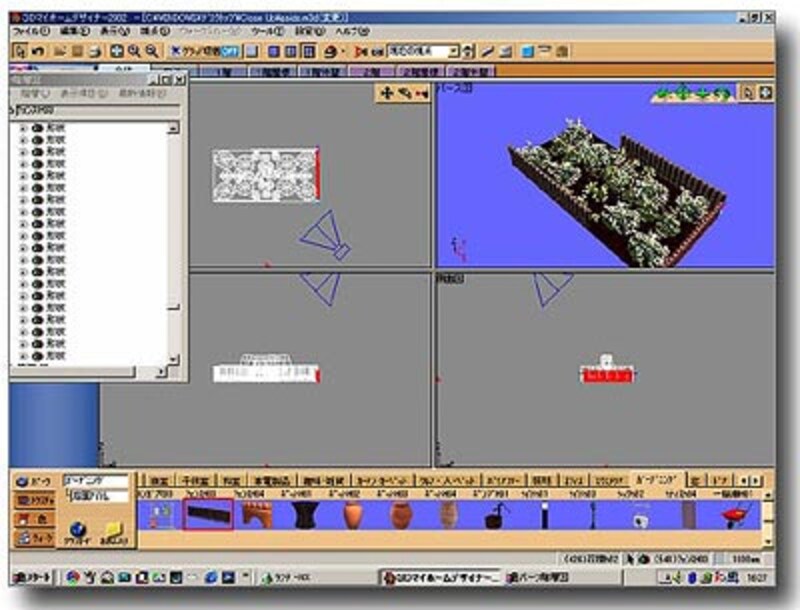Click the blue camera symbol in the plan view
800x610 pixels.
(326, 236)
